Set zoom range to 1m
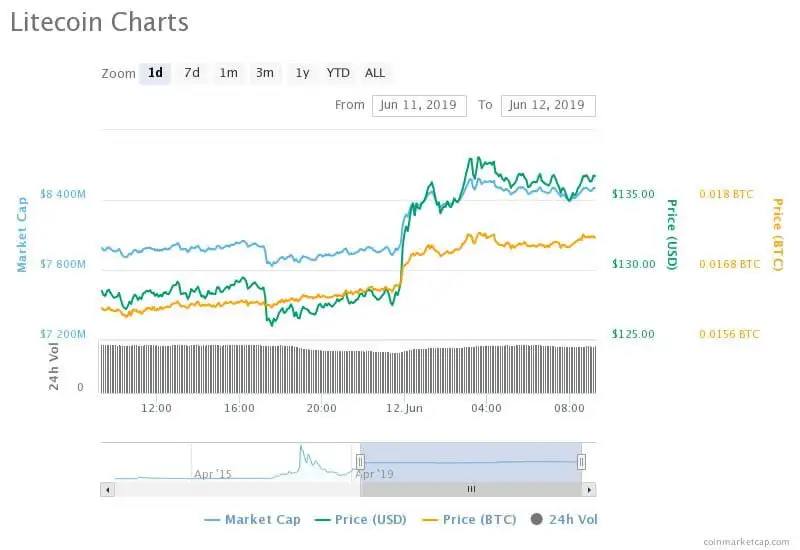This screenshot has height=550, width=800. click(x=229, y=73)
